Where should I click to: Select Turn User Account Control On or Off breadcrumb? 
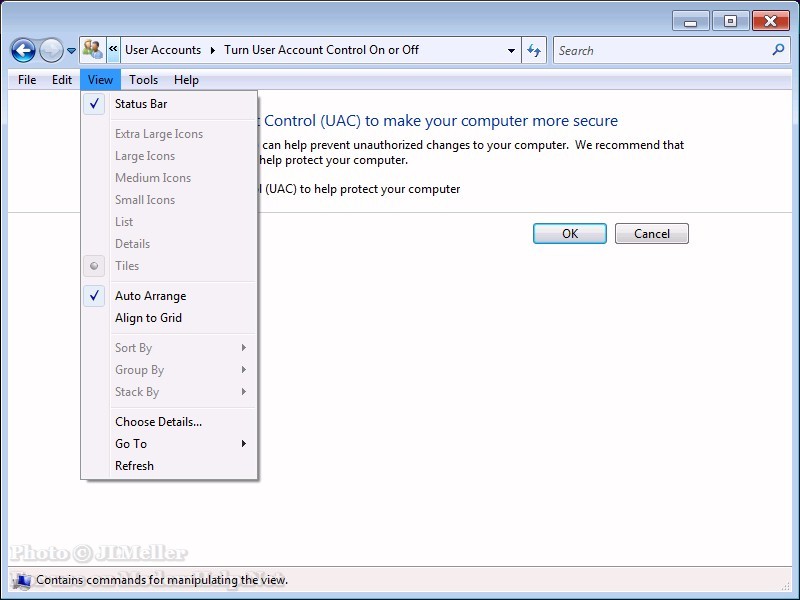click(321, 50)
